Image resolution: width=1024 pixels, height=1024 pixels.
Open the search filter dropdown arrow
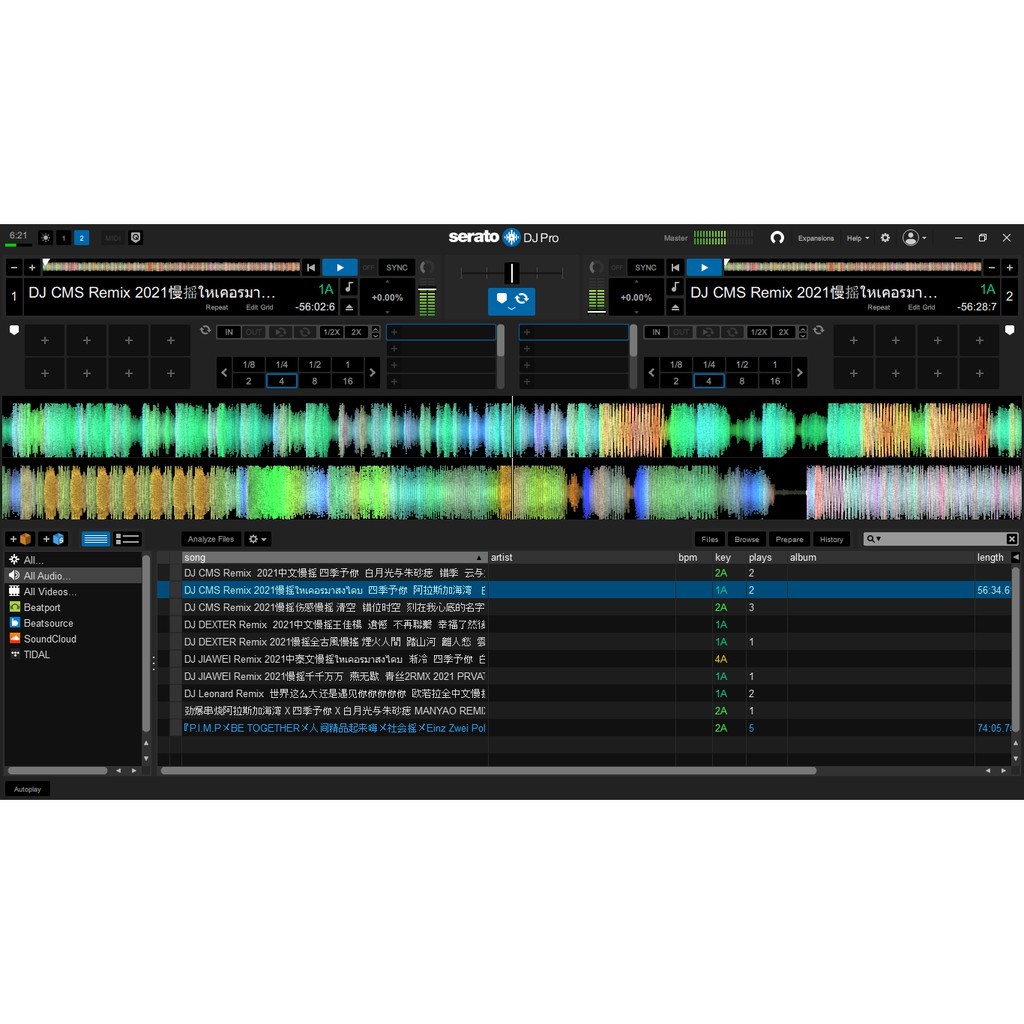(x=878, y=539)
